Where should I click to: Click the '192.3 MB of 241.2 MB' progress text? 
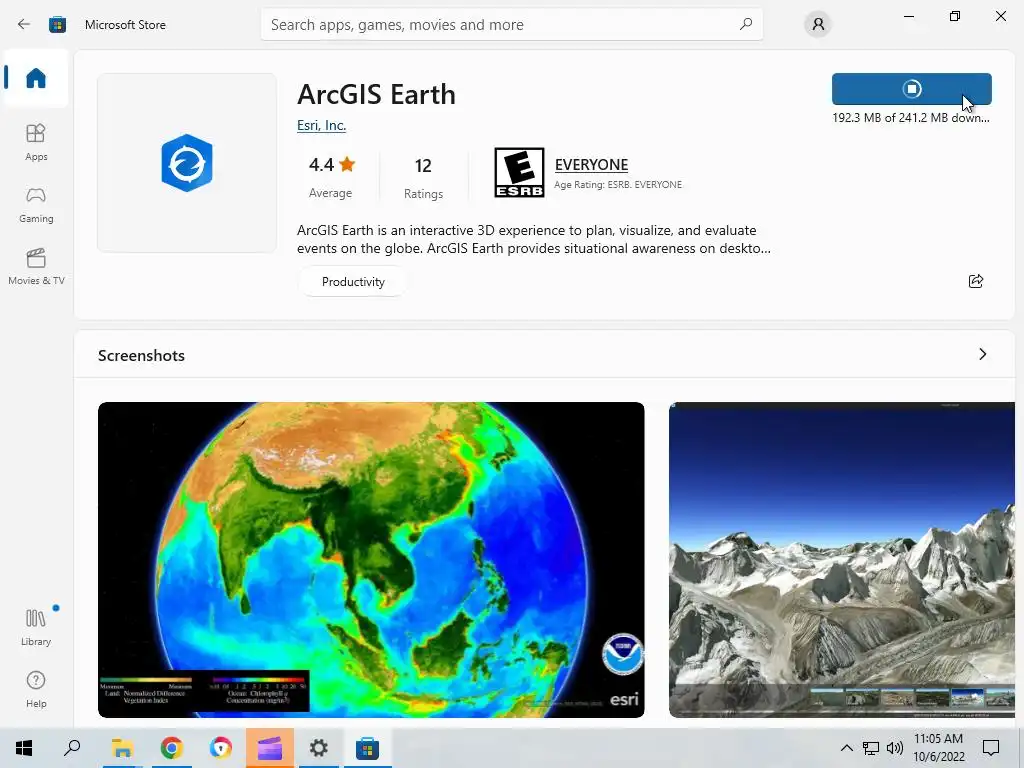pyautogui.click(x=910, y=118)
